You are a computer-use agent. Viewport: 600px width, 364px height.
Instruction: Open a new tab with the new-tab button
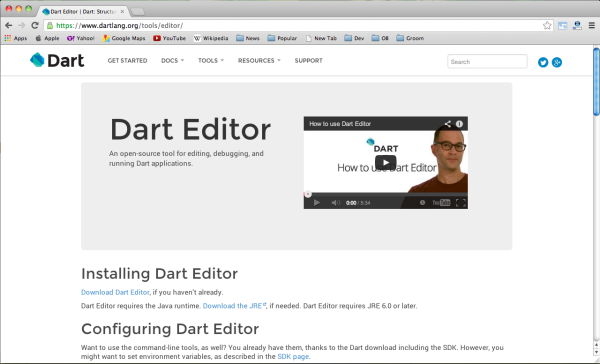coord(137,12)
